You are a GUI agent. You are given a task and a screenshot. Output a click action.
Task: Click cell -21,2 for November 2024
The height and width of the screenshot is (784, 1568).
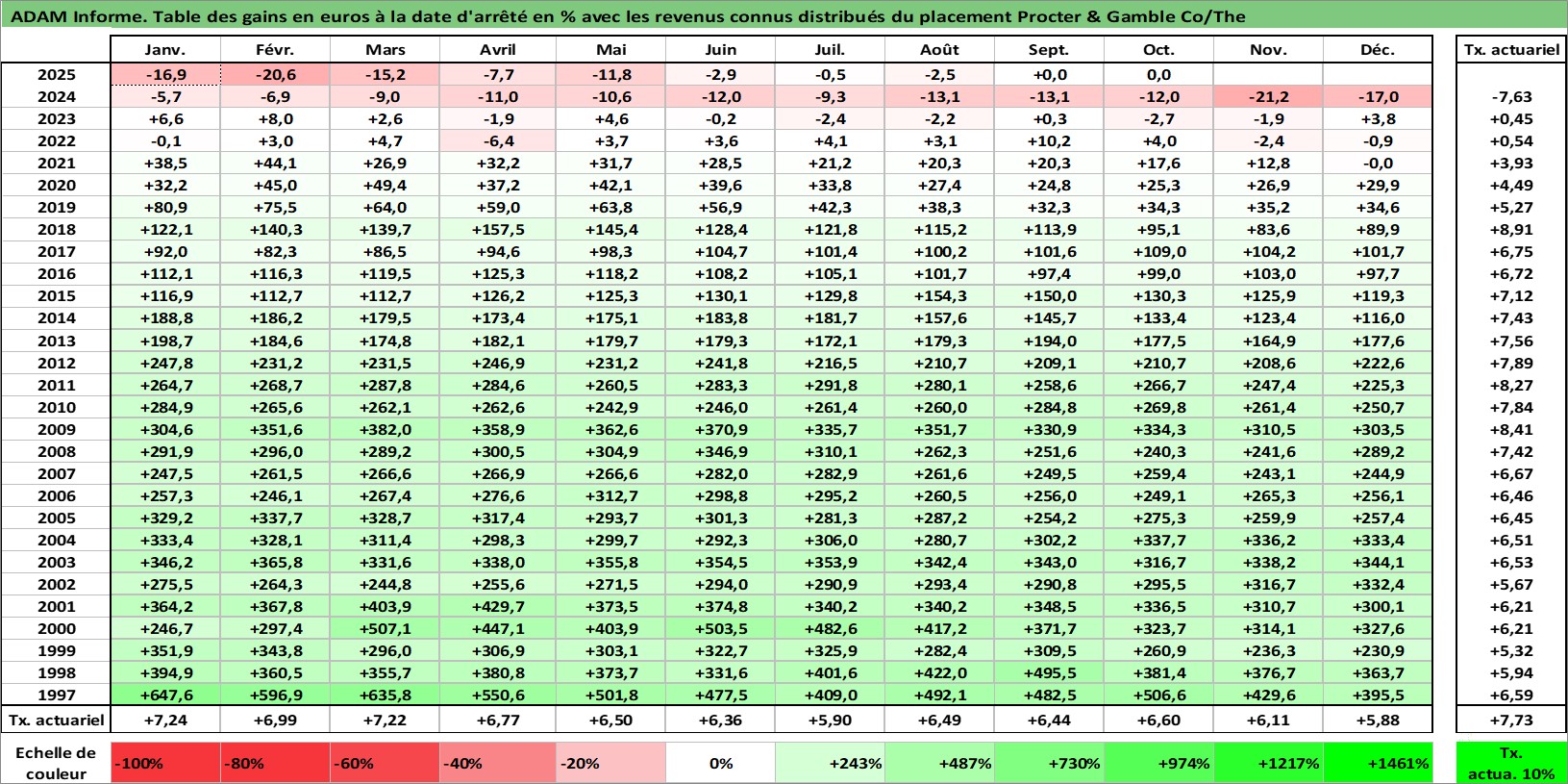pos(1268,96)
